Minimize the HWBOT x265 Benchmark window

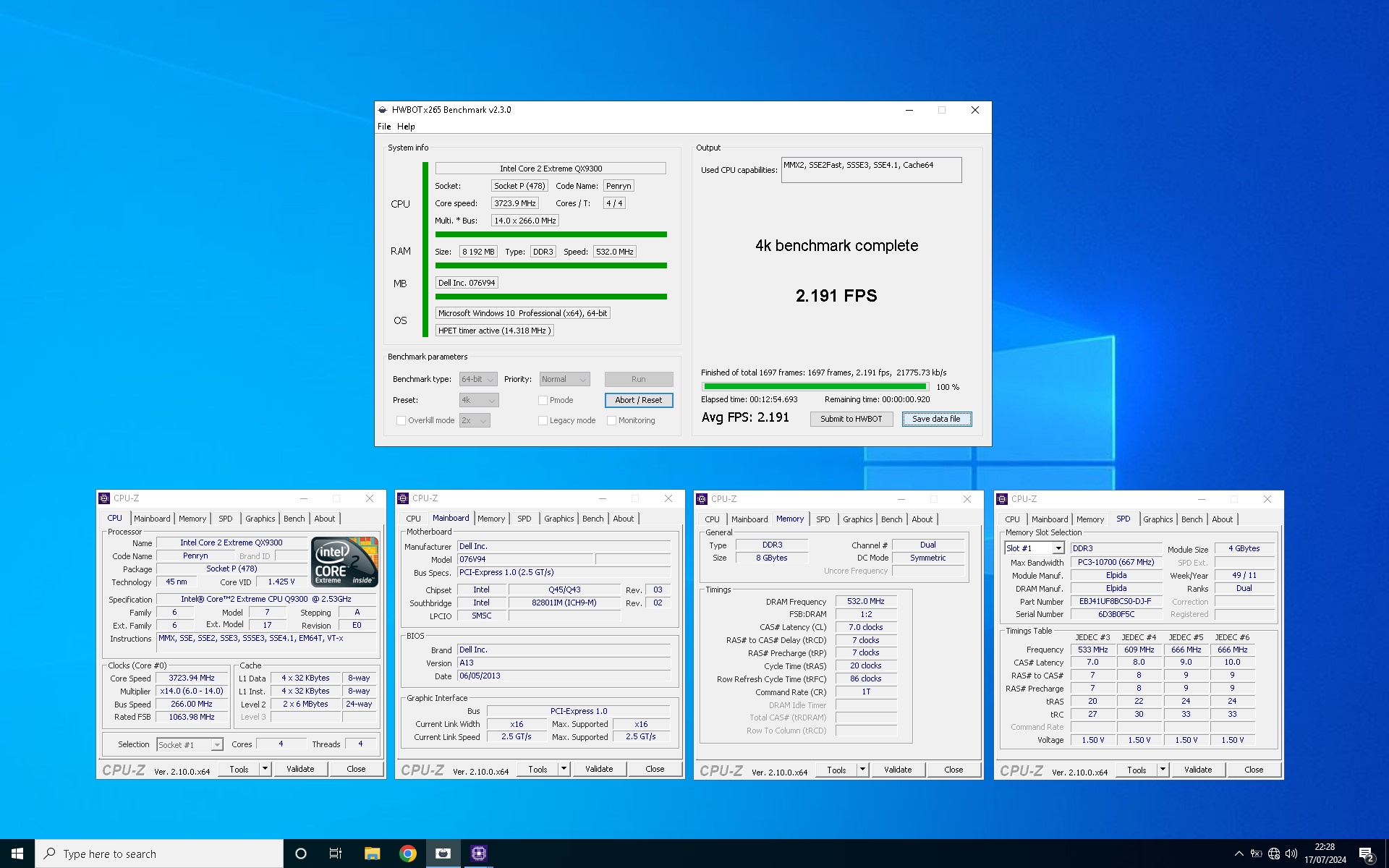[909, 110]
